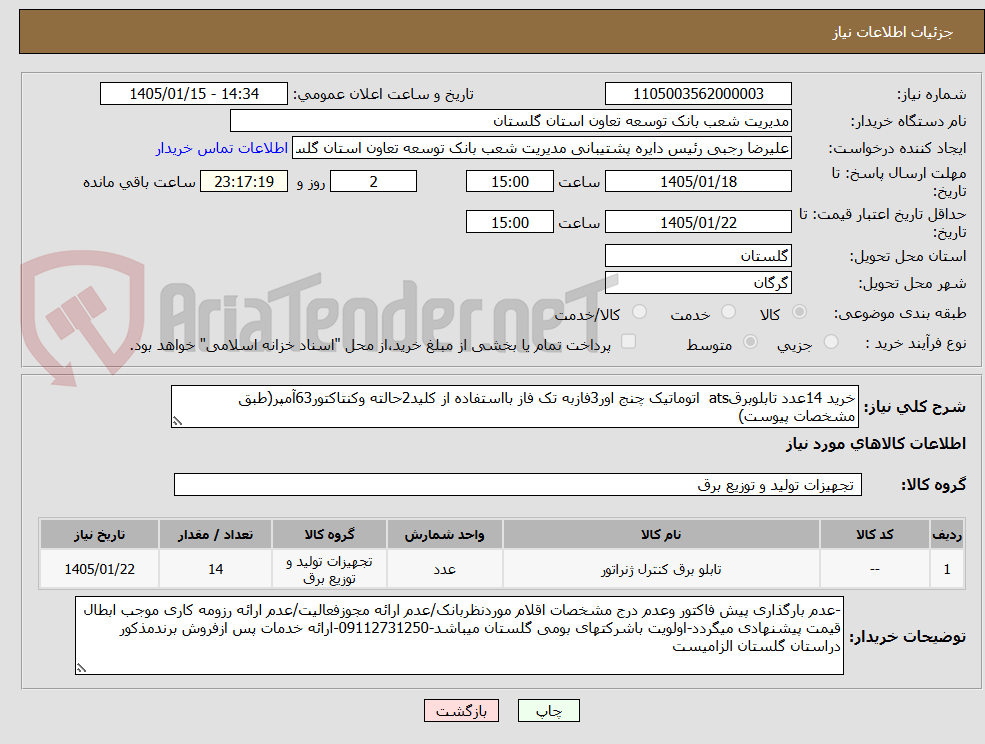Click the remaining time field 23:17:19
Viewport: 985px width, 744px height.
point(244,182)
